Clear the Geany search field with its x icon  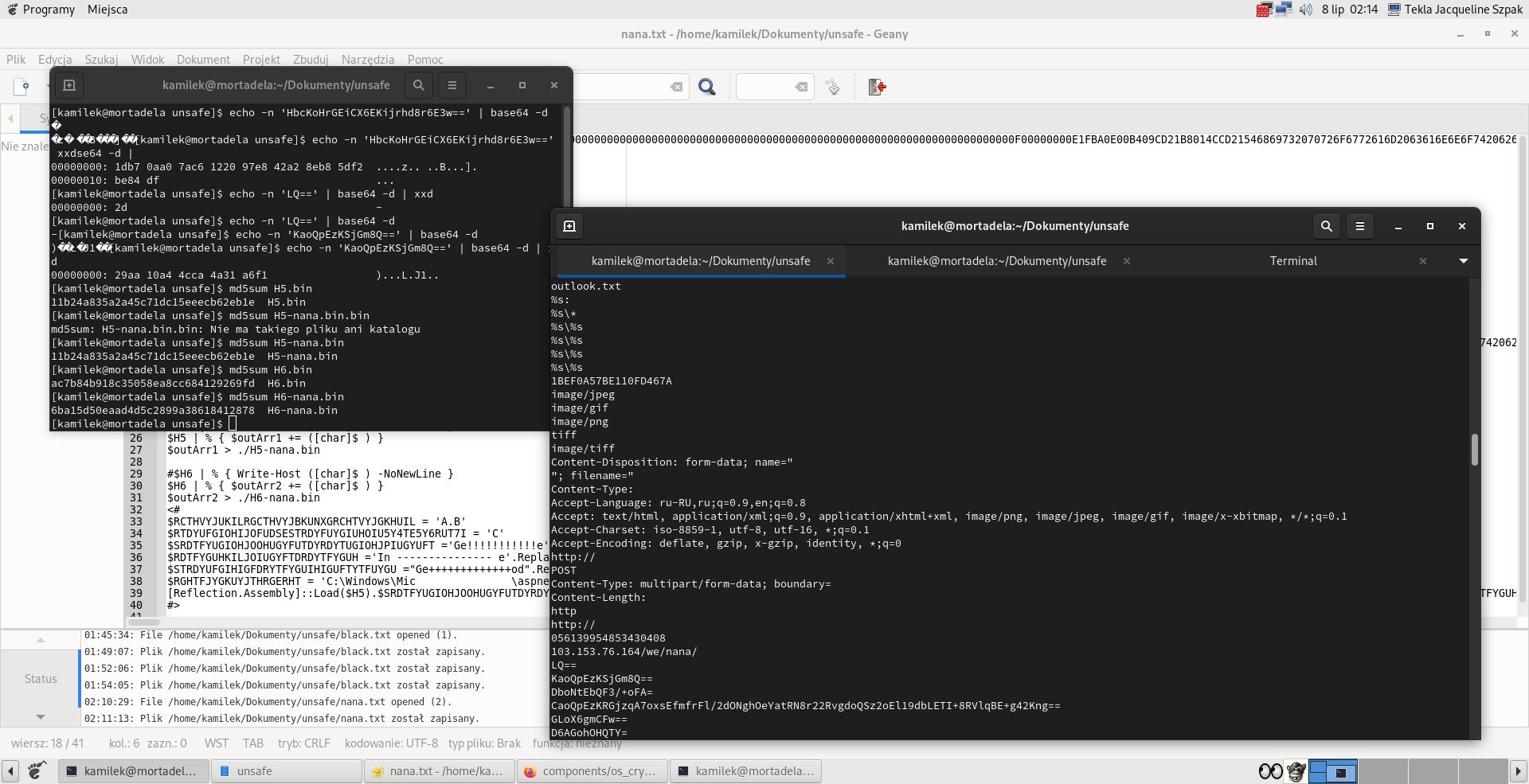coord(674,88)
